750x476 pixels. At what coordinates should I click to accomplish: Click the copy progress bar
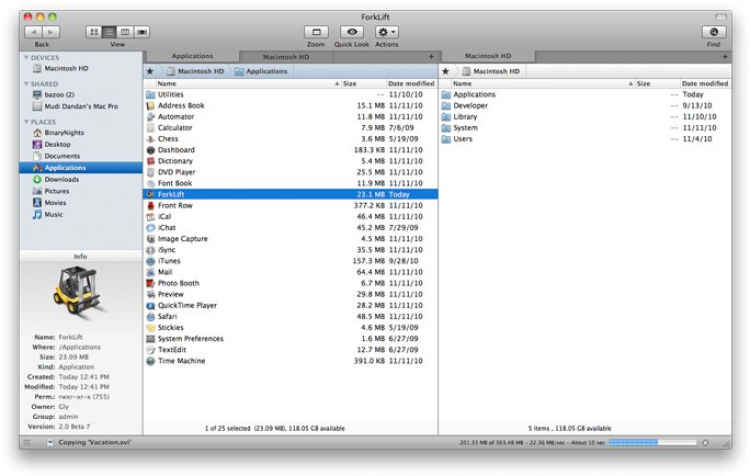(x=652, y=443)
